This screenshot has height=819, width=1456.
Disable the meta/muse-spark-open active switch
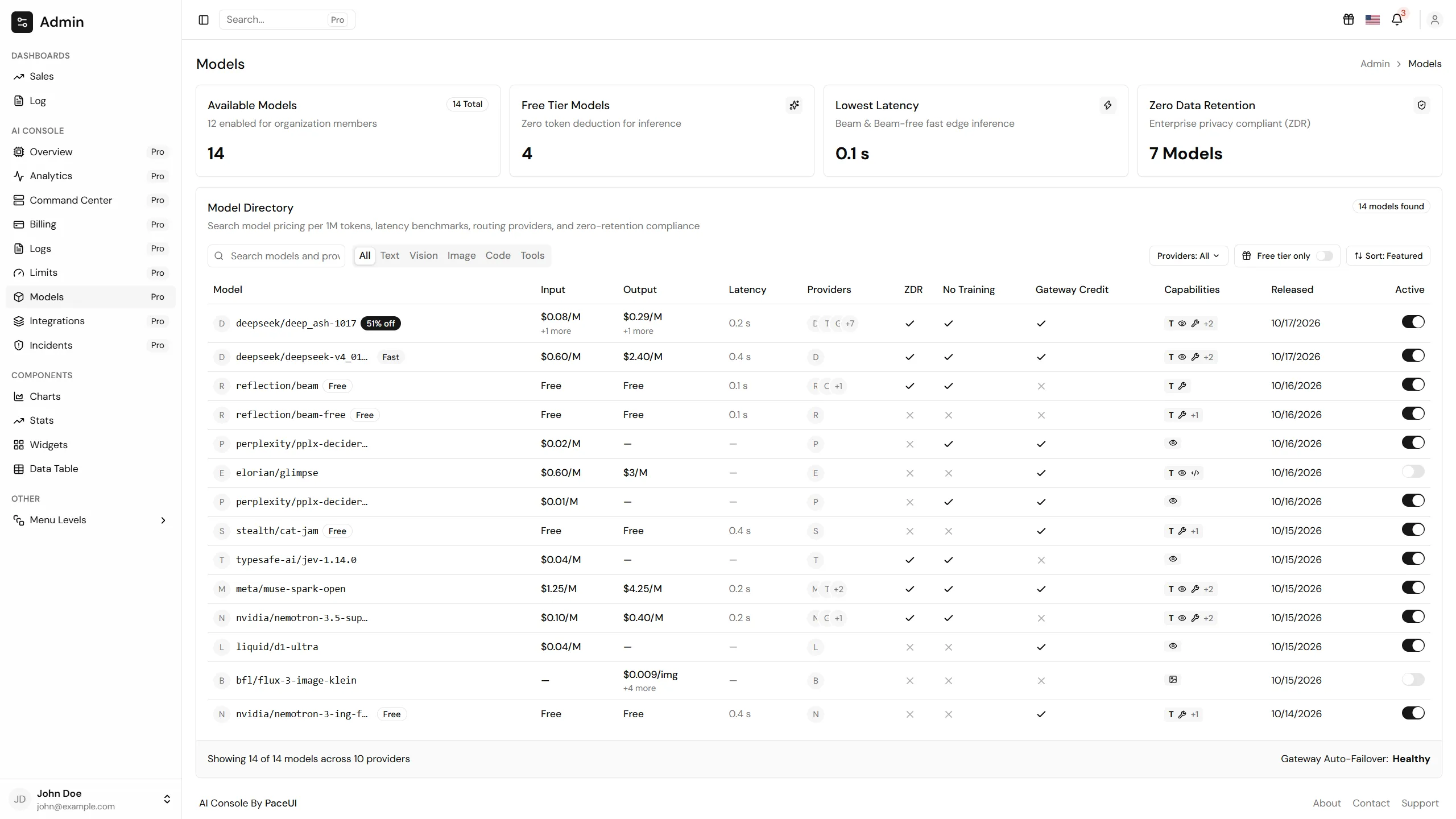coord(1413,588)
